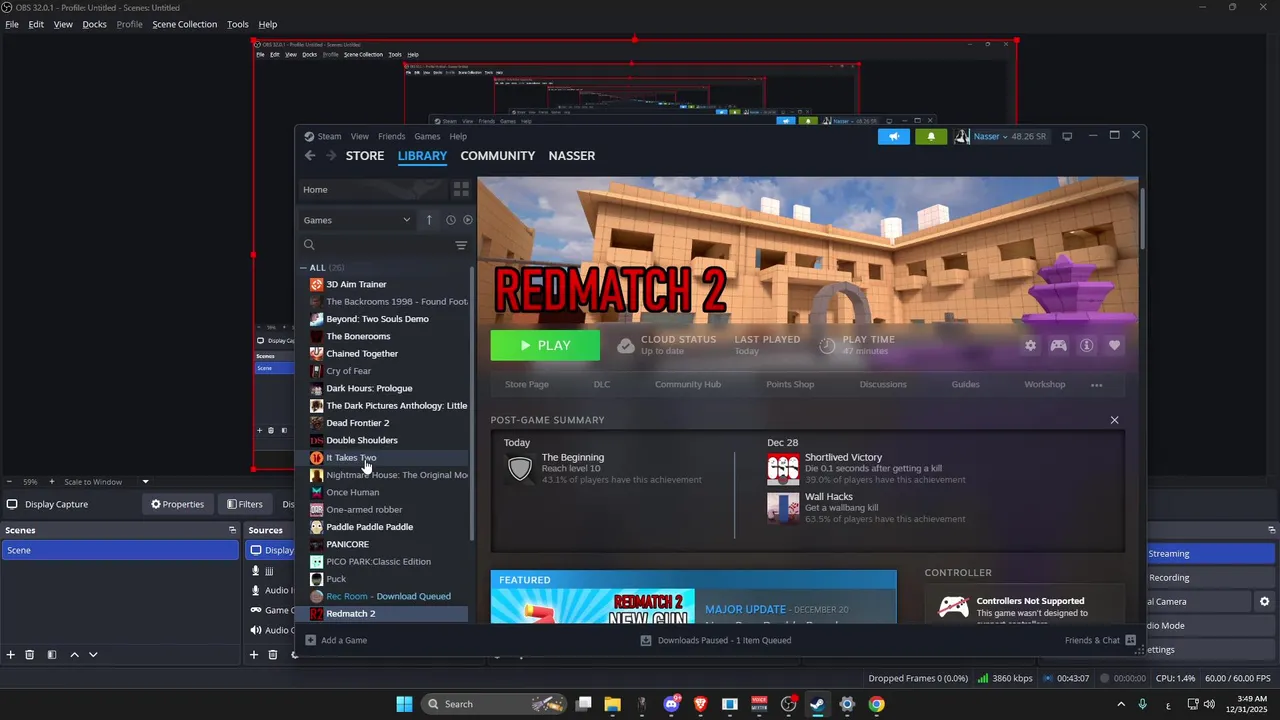The height and width of the screenshot is (720, 1280).
Task: Open Virtual Camera settings gear in OBS
Action: [1265, 602]
